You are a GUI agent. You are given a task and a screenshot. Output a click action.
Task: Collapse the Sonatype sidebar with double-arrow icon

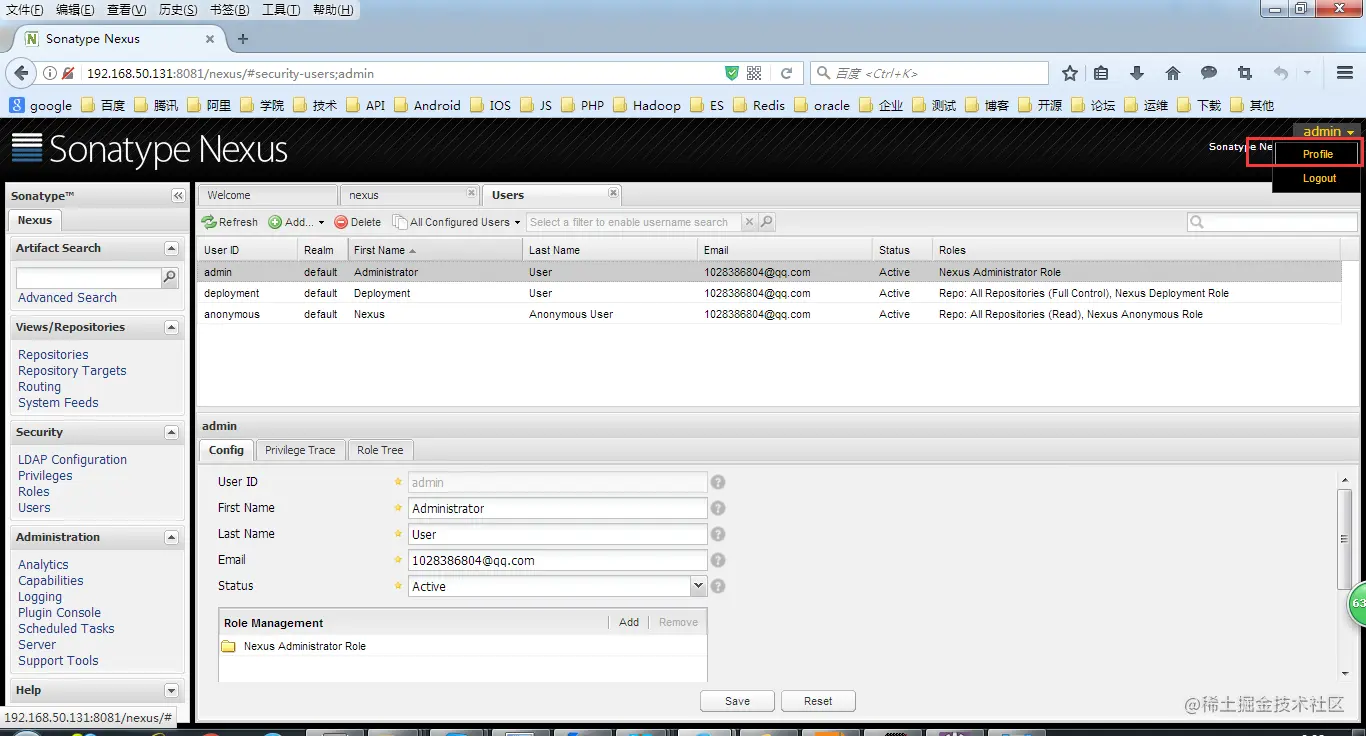pos(178,196)
